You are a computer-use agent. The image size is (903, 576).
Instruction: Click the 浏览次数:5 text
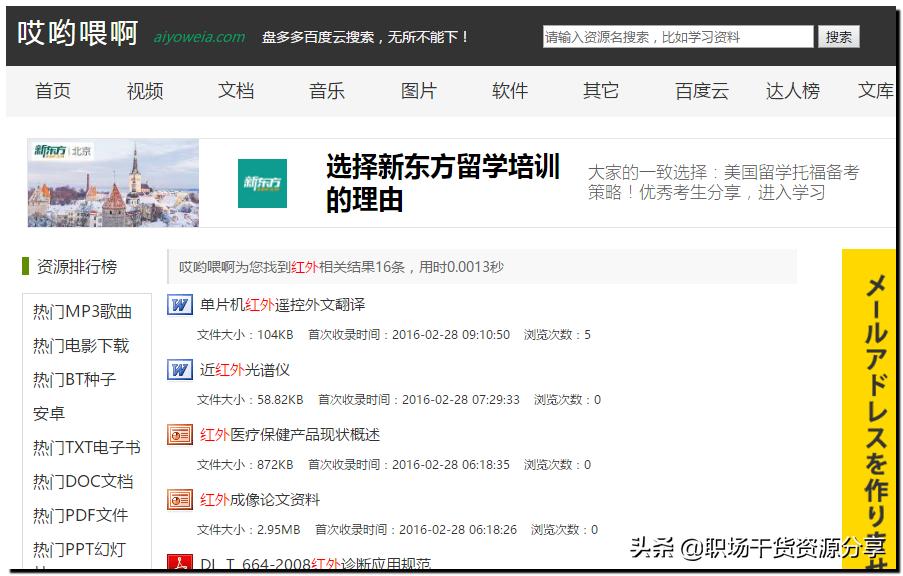[x=557, y=335]
